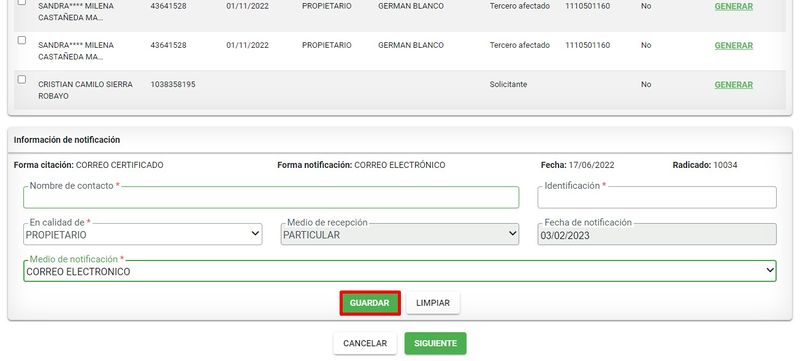Open the 'En calidad de' dropdown

[x=143, y=235]
